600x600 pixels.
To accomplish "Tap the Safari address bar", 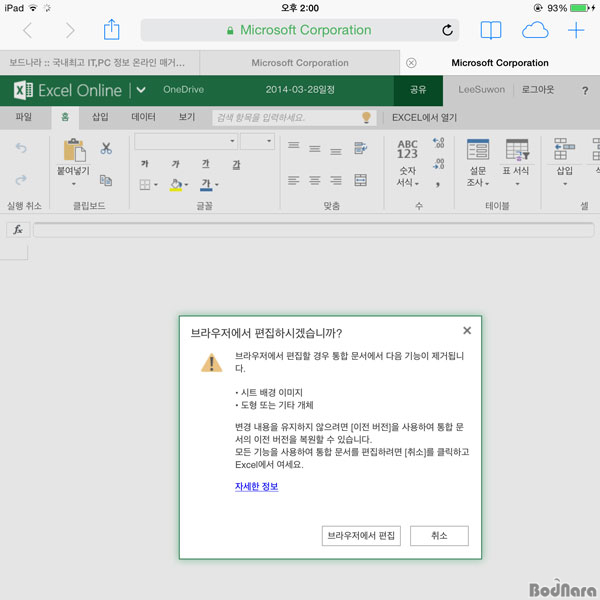I will click(x=300, y=30).
